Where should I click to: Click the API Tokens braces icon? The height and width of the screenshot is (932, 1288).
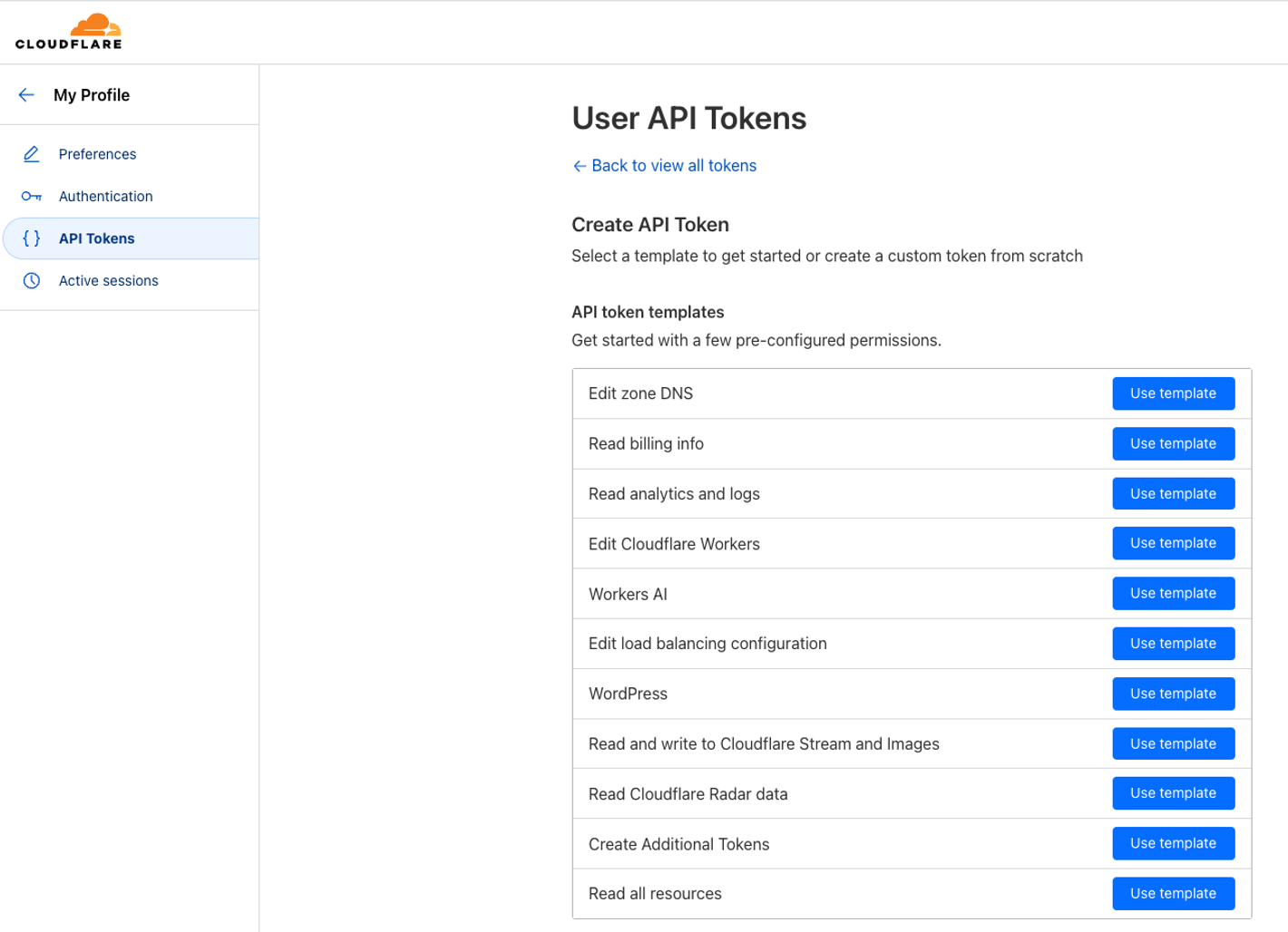[x=32, y=238]
